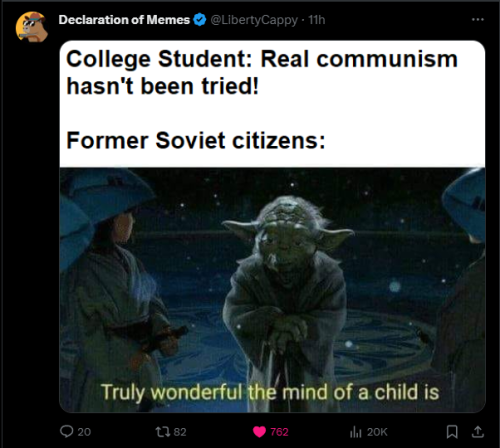Open the share upload icon
Screen dimensions: 500x448
pyautogui.click(x=478, y=432)
